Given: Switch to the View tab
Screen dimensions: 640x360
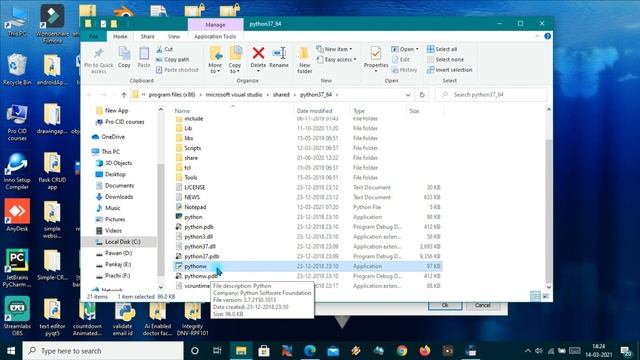Looking at the screenshot, I should (173, 36).
